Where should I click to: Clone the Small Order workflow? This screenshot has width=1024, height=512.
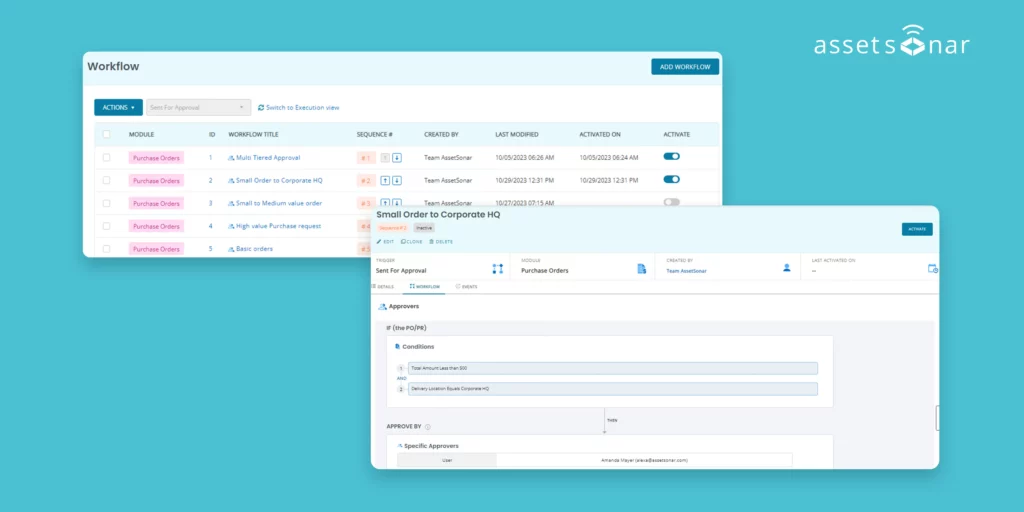(411, 241)
